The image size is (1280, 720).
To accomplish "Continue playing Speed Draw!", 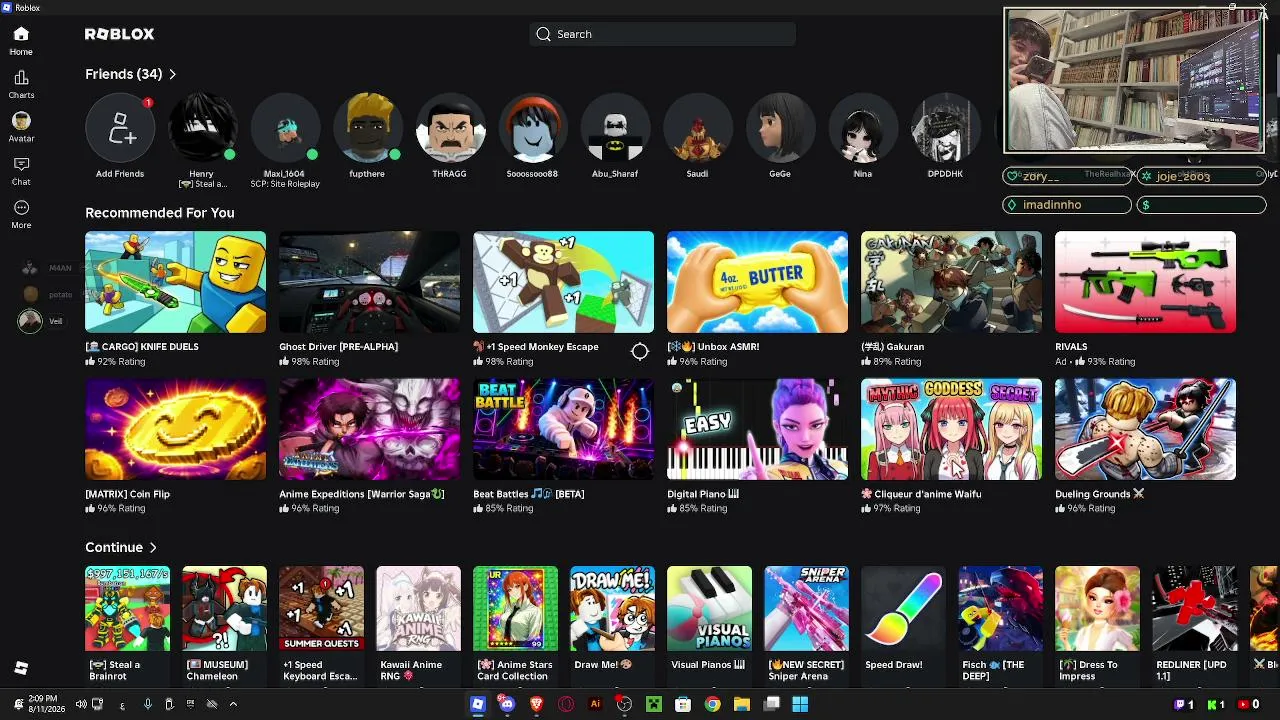I will (904, 609).
